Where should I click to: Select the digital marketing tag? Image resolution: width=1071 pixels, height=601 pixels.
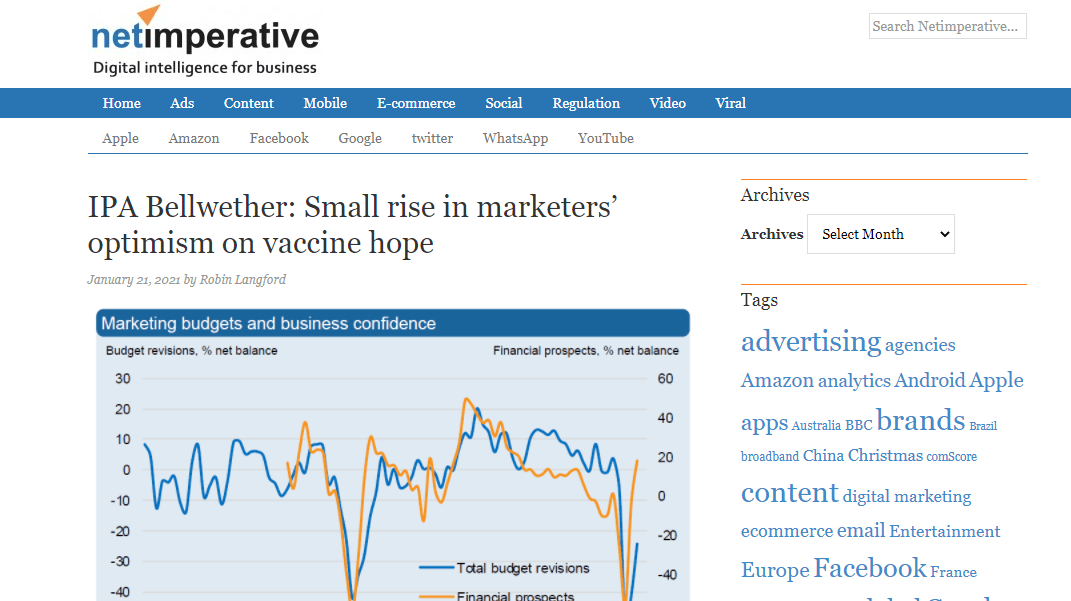coord(906,496)
